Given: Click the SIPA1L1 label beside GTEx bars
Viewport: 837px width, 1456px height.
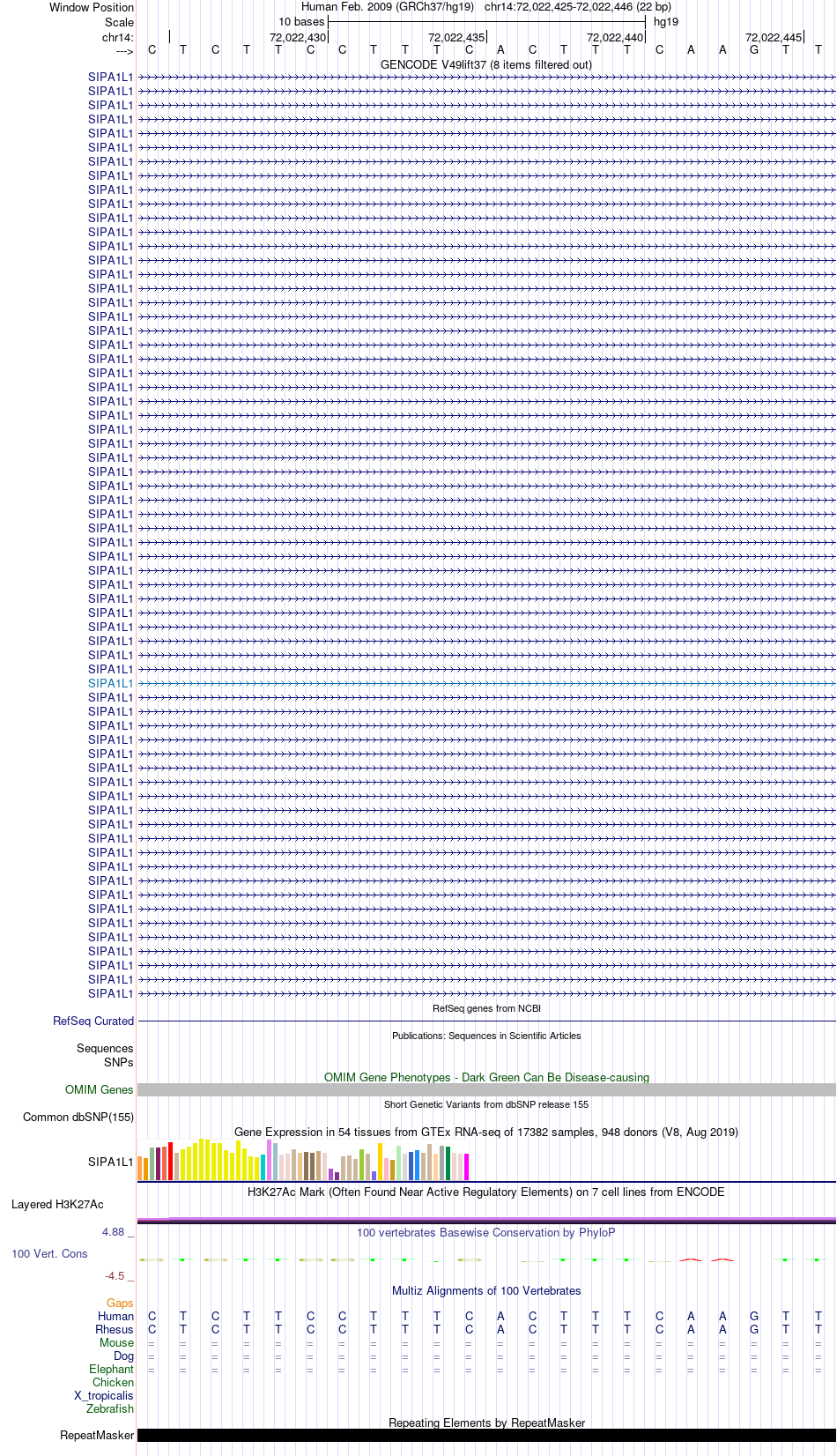Looking at the screenshot, I should (x=110, y=1162).
